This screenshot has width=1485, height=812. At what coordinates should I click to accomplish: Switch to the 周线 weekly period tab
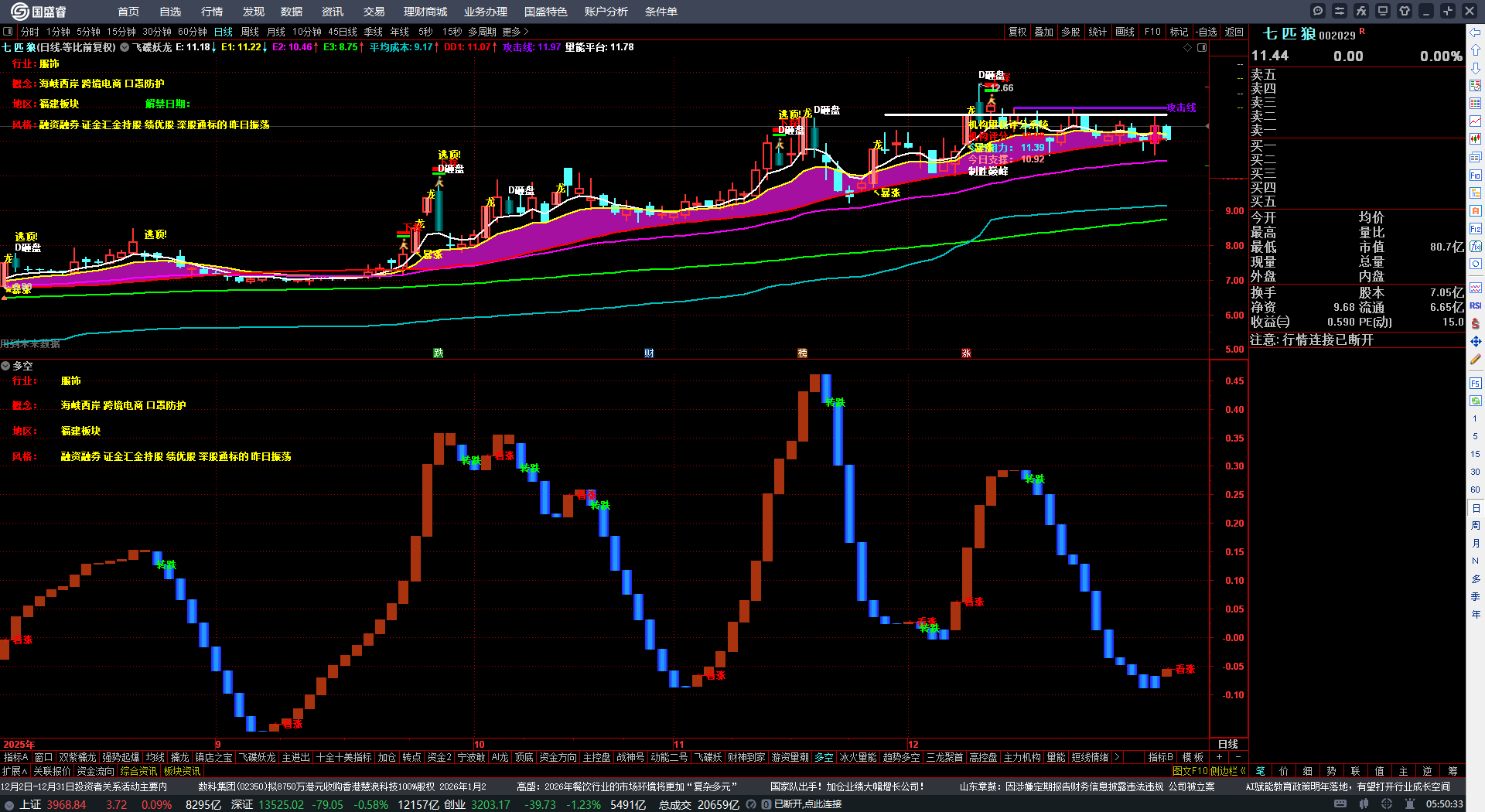(250, 32)
